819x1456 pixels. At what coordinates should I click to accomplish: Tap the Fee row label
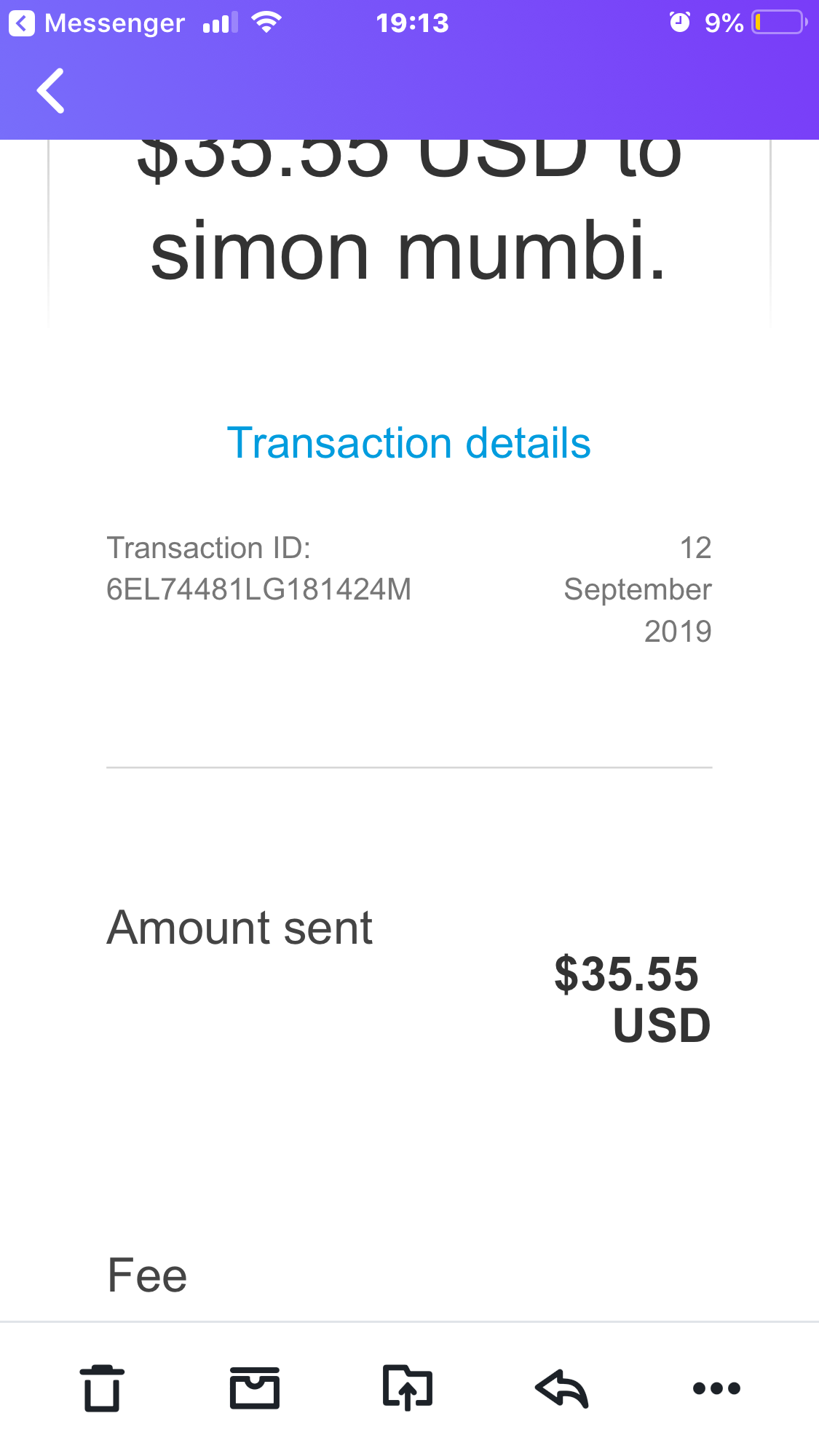point(147,1276)
